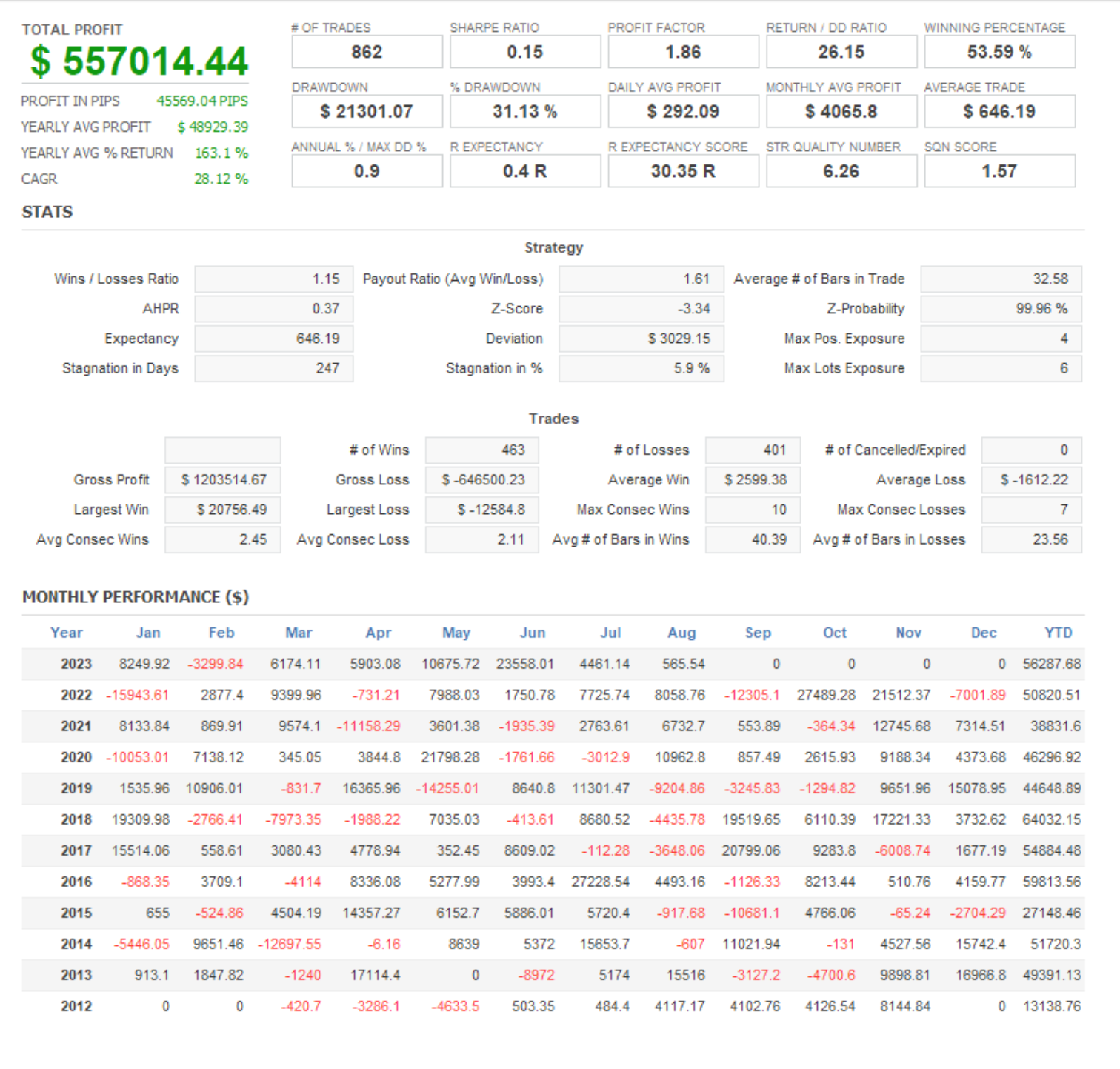This screenshot has width=1120, height=1069.
Task: Click Stagnation in Days field 247
Action: [274, 368]
